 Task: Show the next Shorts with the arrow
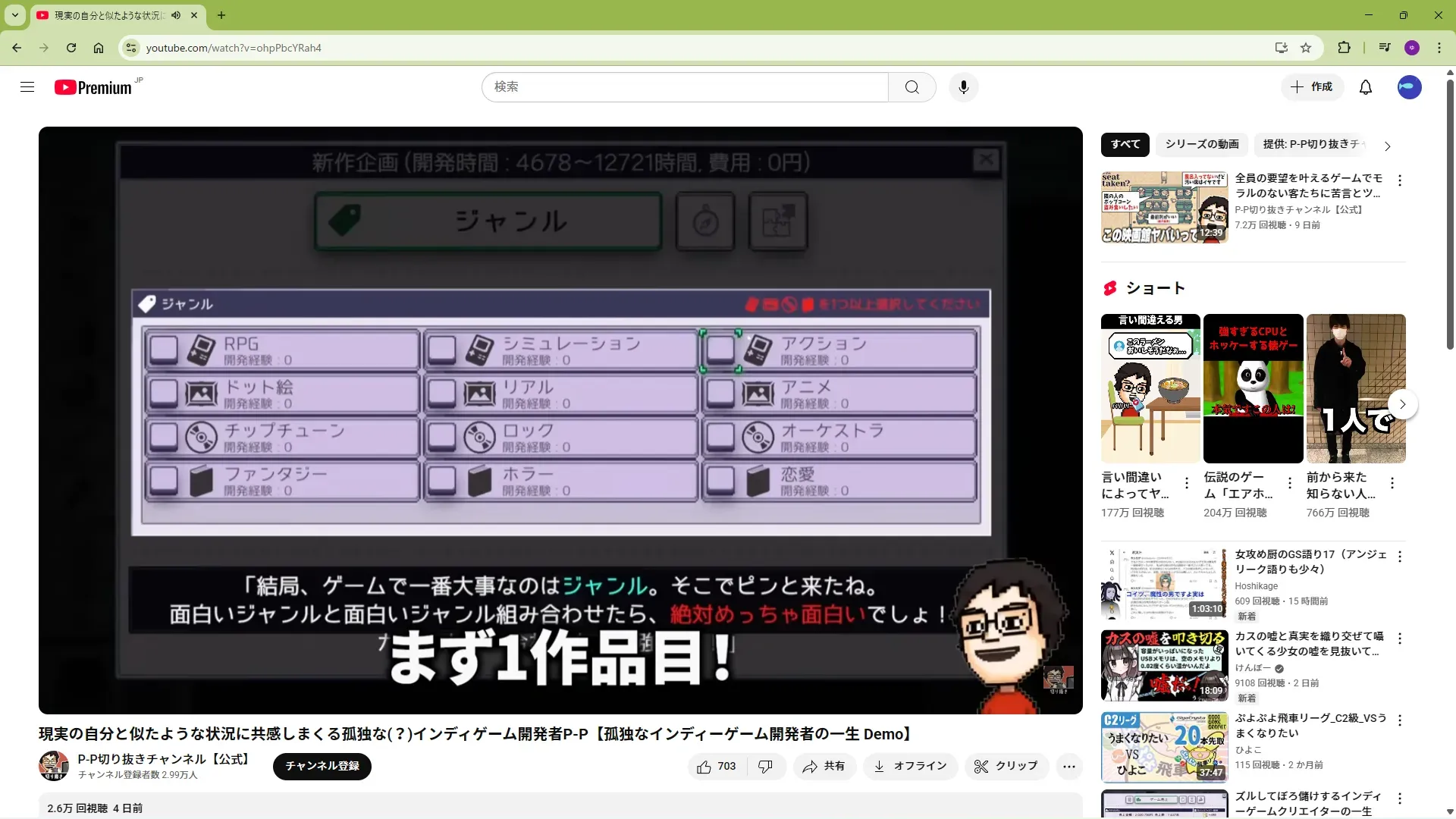[x=1402, y=404]
